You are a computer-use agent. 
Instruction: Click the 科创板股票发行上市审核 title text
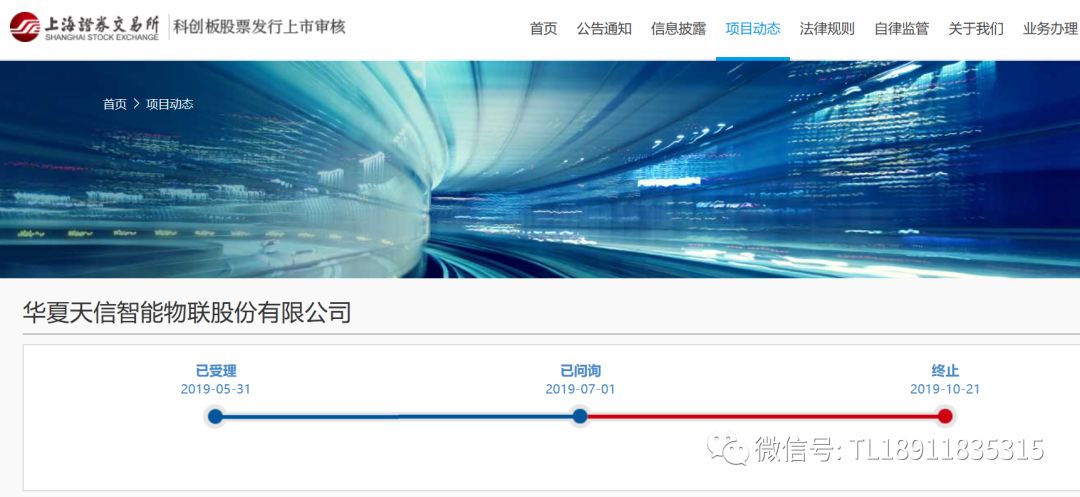pyautogui.click(x=259, y=28)
